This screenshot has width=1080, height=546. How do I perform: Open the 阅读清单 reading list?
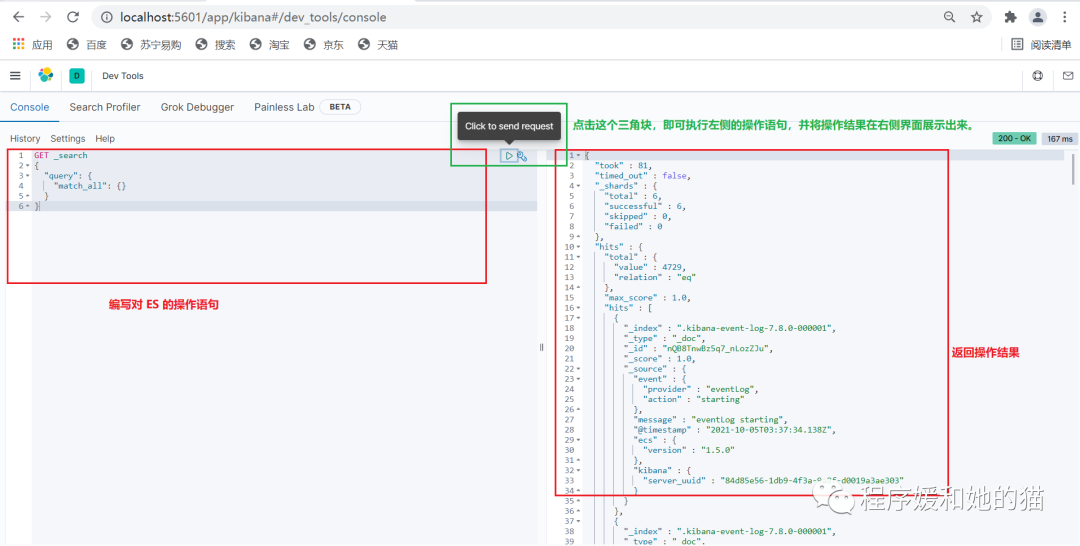pos(1041,45)
